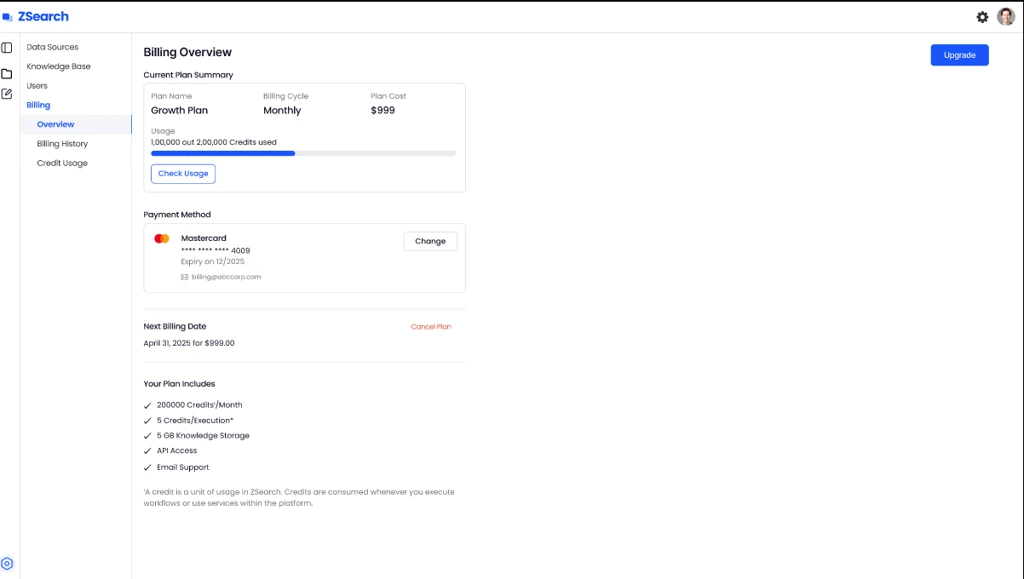Open the Billing History subpage
Image resolution: width=1024 pixels, height=579 pixels.
[x=62, y=144]
